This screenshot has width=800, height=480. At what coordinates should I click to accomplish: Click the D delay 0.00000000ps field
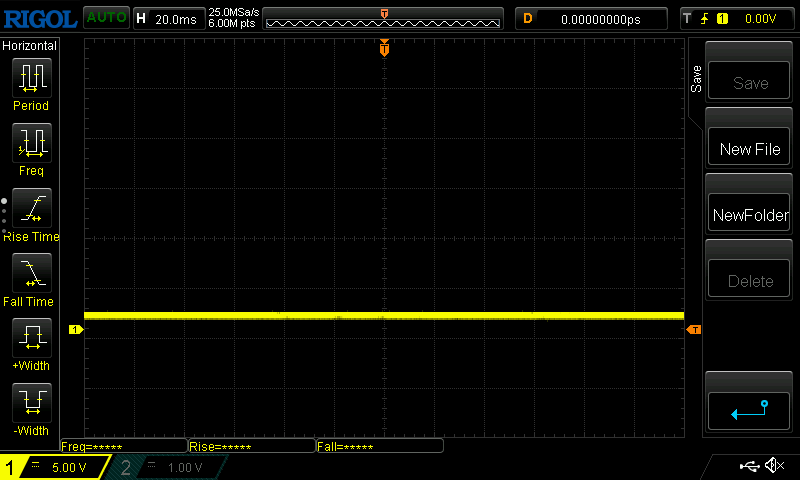(591, 19)
